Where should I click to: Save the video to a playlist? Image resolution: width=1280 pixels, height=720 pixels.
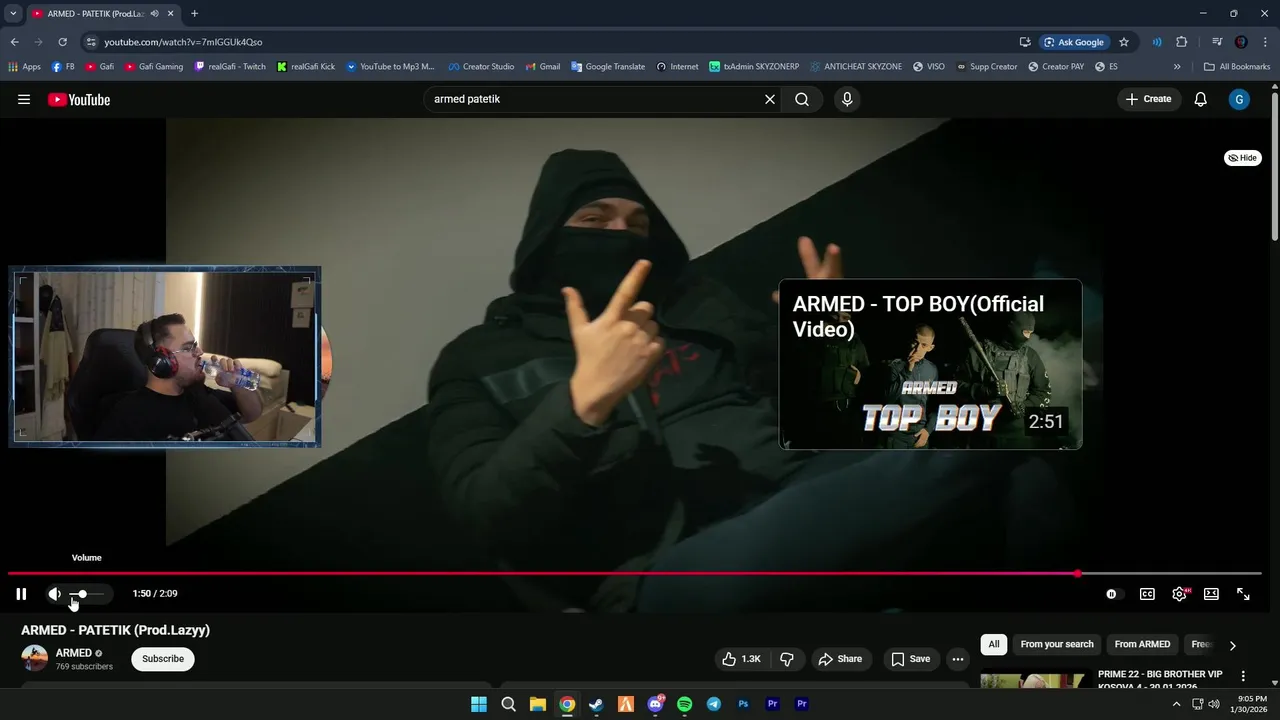(911, 659)
